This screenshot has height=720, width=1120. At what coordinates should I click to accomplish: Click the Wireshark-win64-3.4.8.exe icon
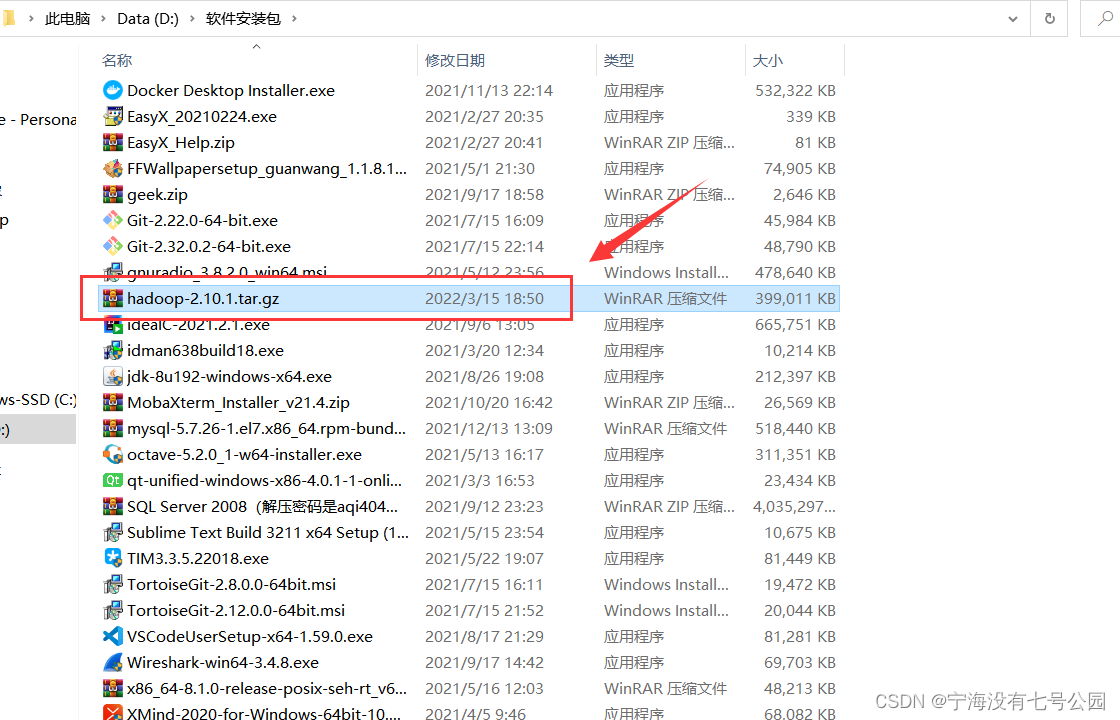113,663
